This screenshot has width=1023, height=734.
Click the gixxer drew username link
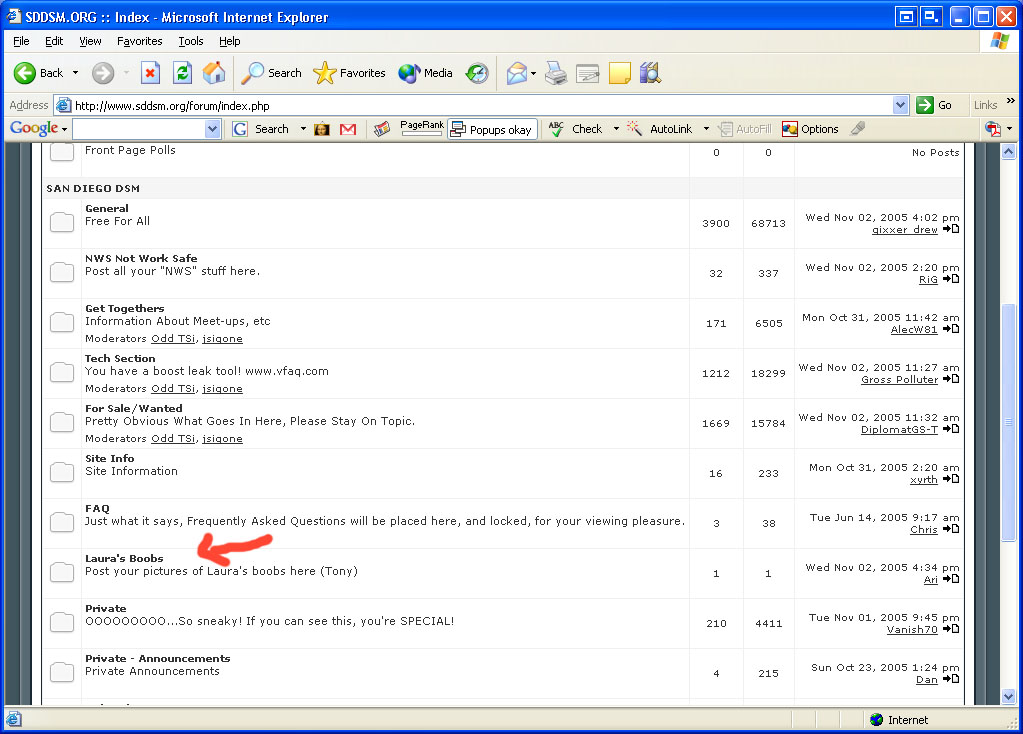[x=904, y=229]
